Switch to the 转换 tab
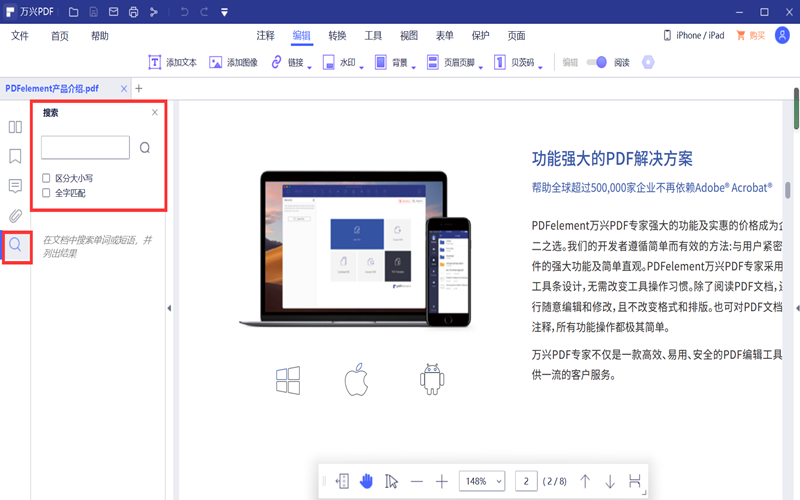The width and height of the screenshot is (800, 500). pos(337,35)
